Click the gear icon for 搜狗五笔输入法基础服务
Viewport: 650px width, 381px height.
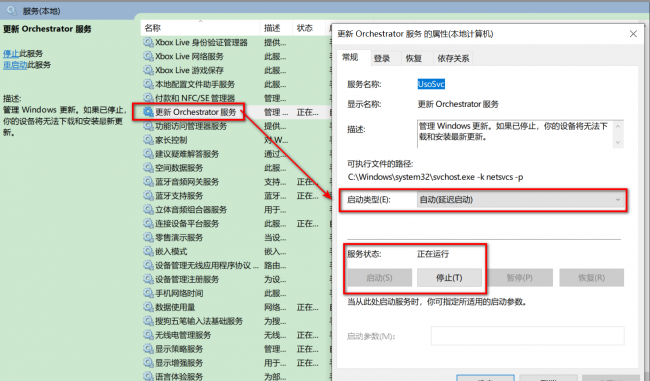point(148,321)
